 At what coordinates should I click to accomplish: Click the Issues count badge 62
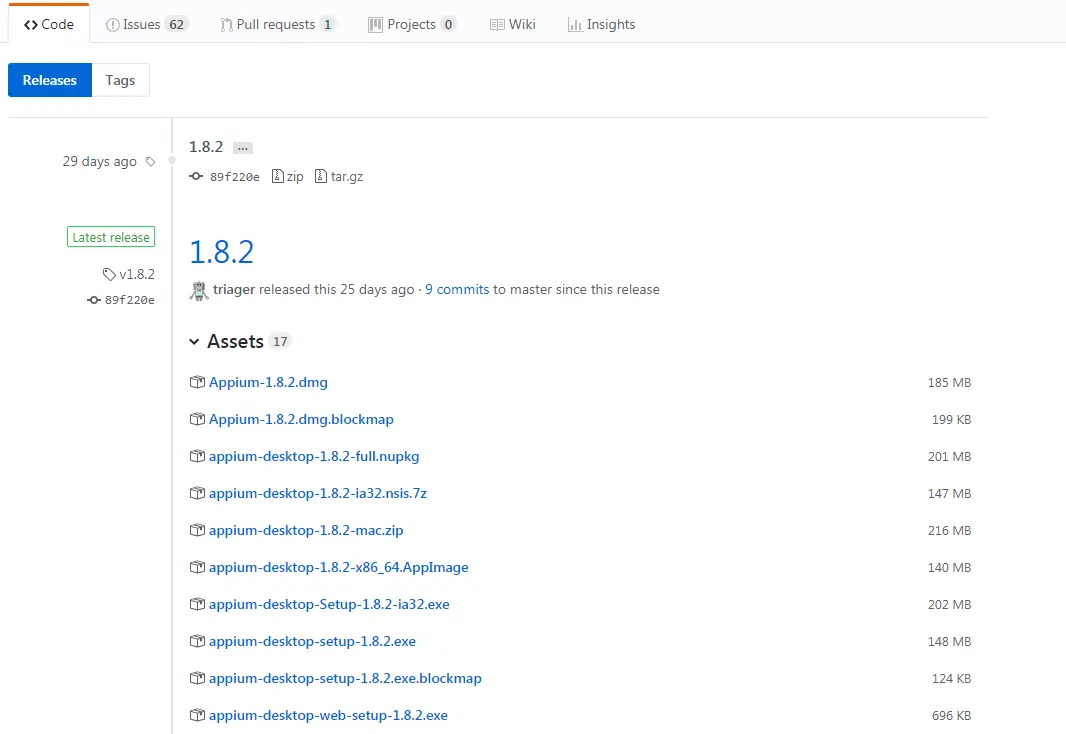pos(177,24)
